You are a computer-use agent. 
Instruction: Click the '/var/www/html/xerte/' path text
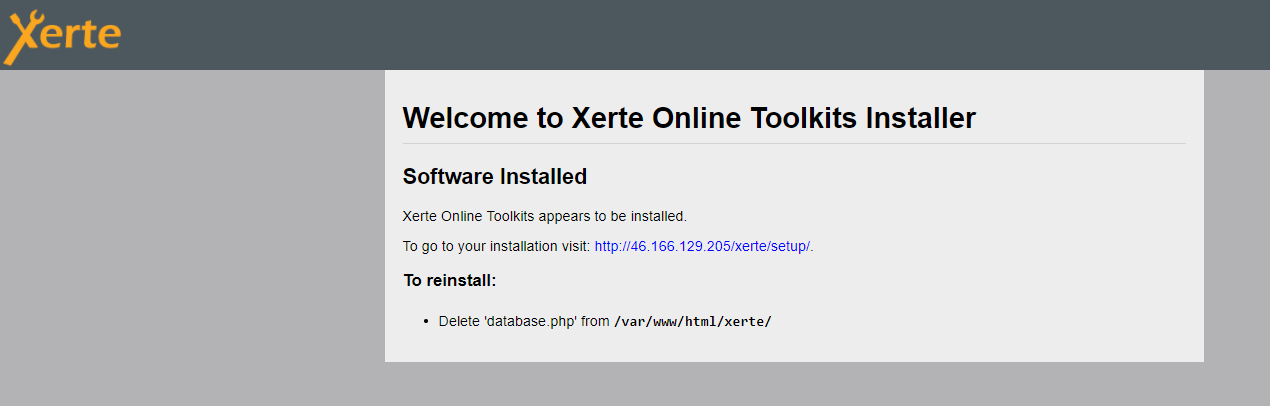coord(693,322)
